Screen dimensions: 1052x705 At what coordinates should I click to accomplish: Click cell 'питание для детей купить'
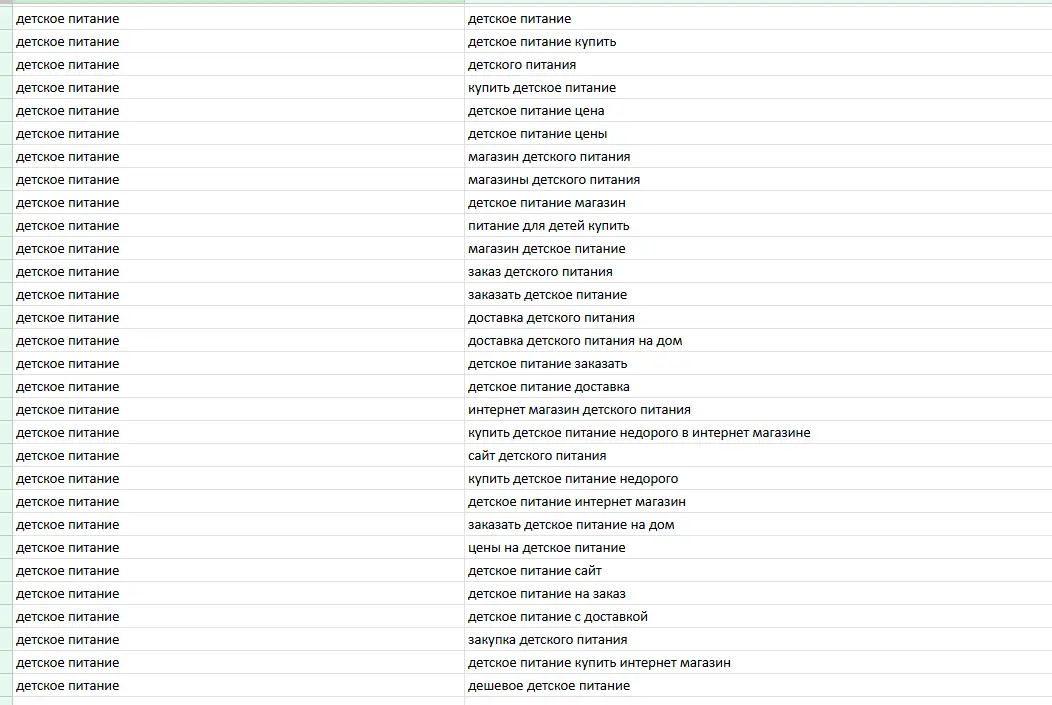pos(549,226)
